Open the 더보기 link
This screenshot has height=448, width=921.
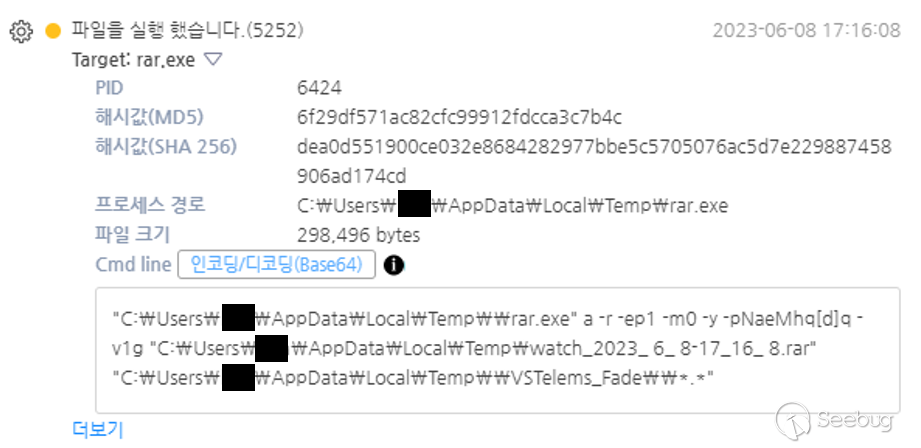click(x=98, y=430)
